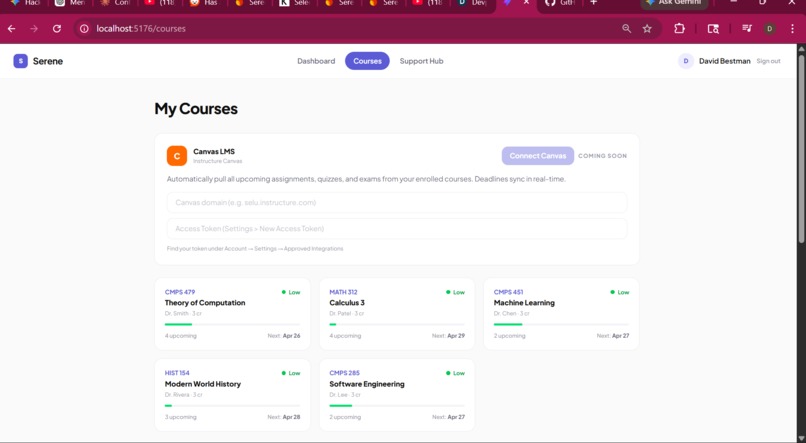Click the Machine Learning progress bar
Viewport: 806px width, 443px height.
click(x=561, y=324)
